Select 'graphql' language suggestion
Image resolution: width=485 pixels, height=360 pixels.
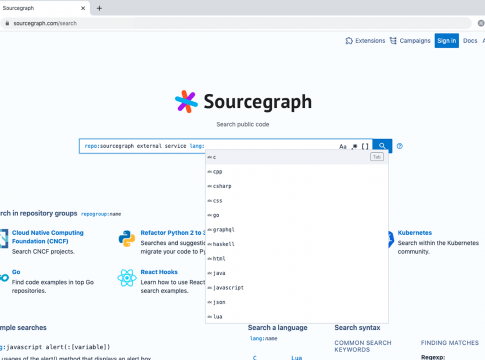[x=297, y=230]
